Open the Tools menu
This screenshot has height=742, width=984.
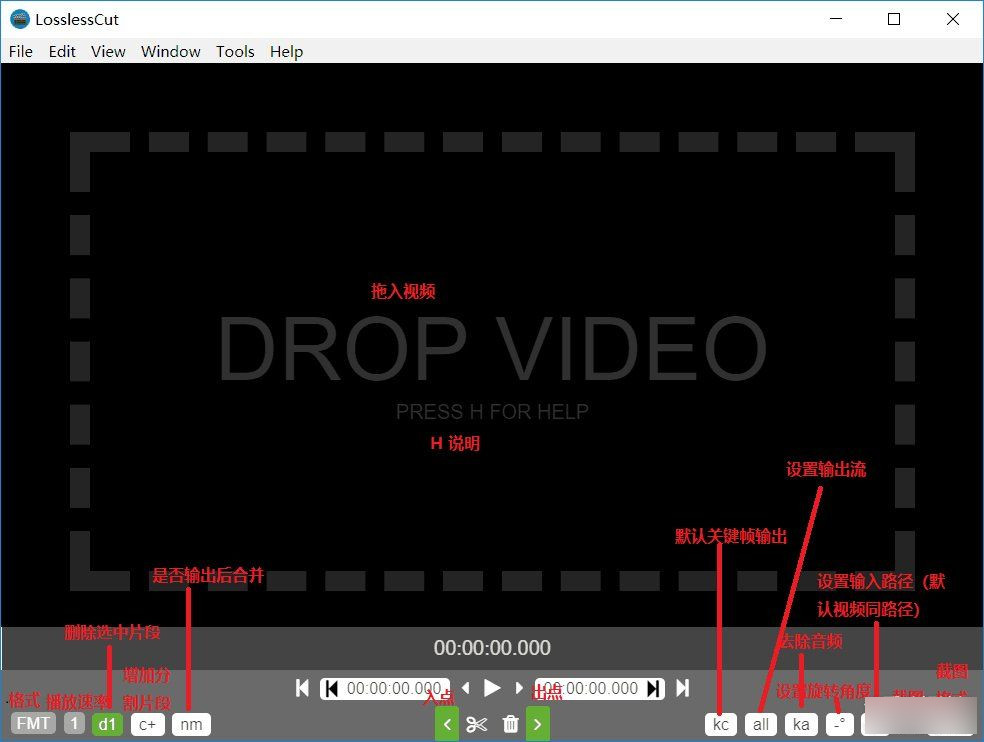(x=235, y=51)
